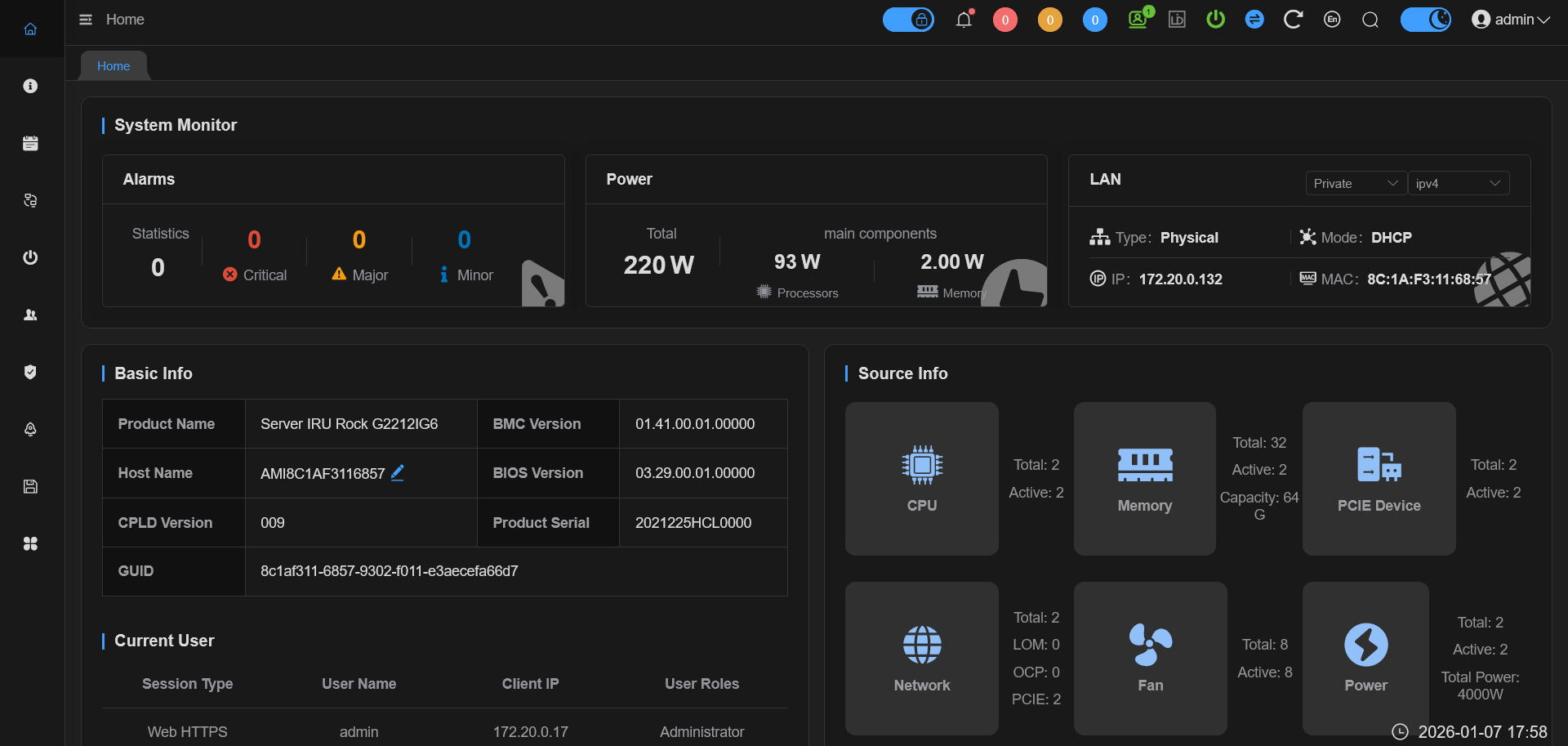The height and width of the screenshot is (746, 1568).
Task: Open the Private LAN dropdown
Action: [x=1355, y=184]
